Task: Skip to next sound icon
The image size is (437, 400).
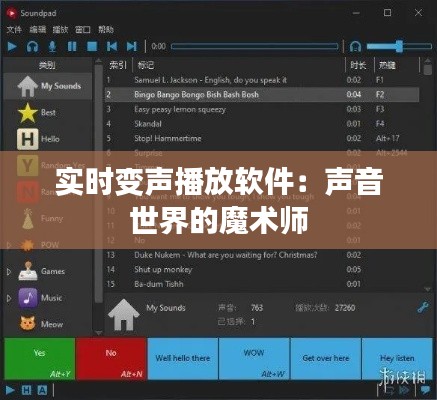Action: [x=132, y=46]
